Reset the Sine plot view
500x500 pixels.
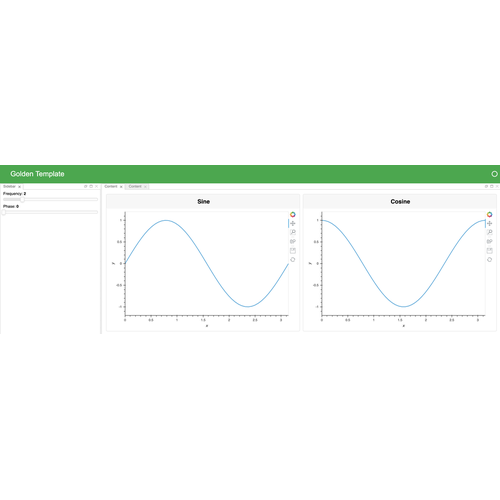(x=293, y=259)
